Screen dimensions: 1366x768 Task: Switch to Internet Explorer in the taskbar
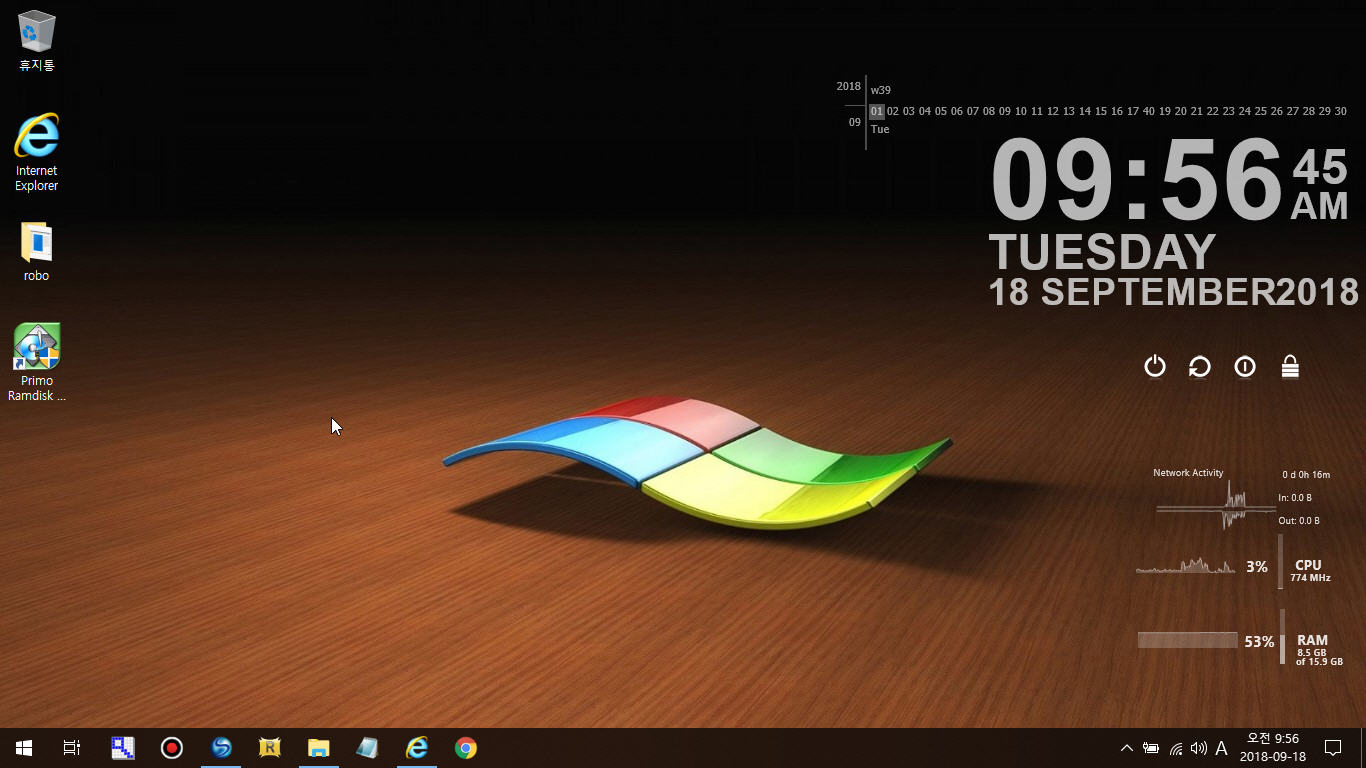pyautogui.click(x=417, y=748)
